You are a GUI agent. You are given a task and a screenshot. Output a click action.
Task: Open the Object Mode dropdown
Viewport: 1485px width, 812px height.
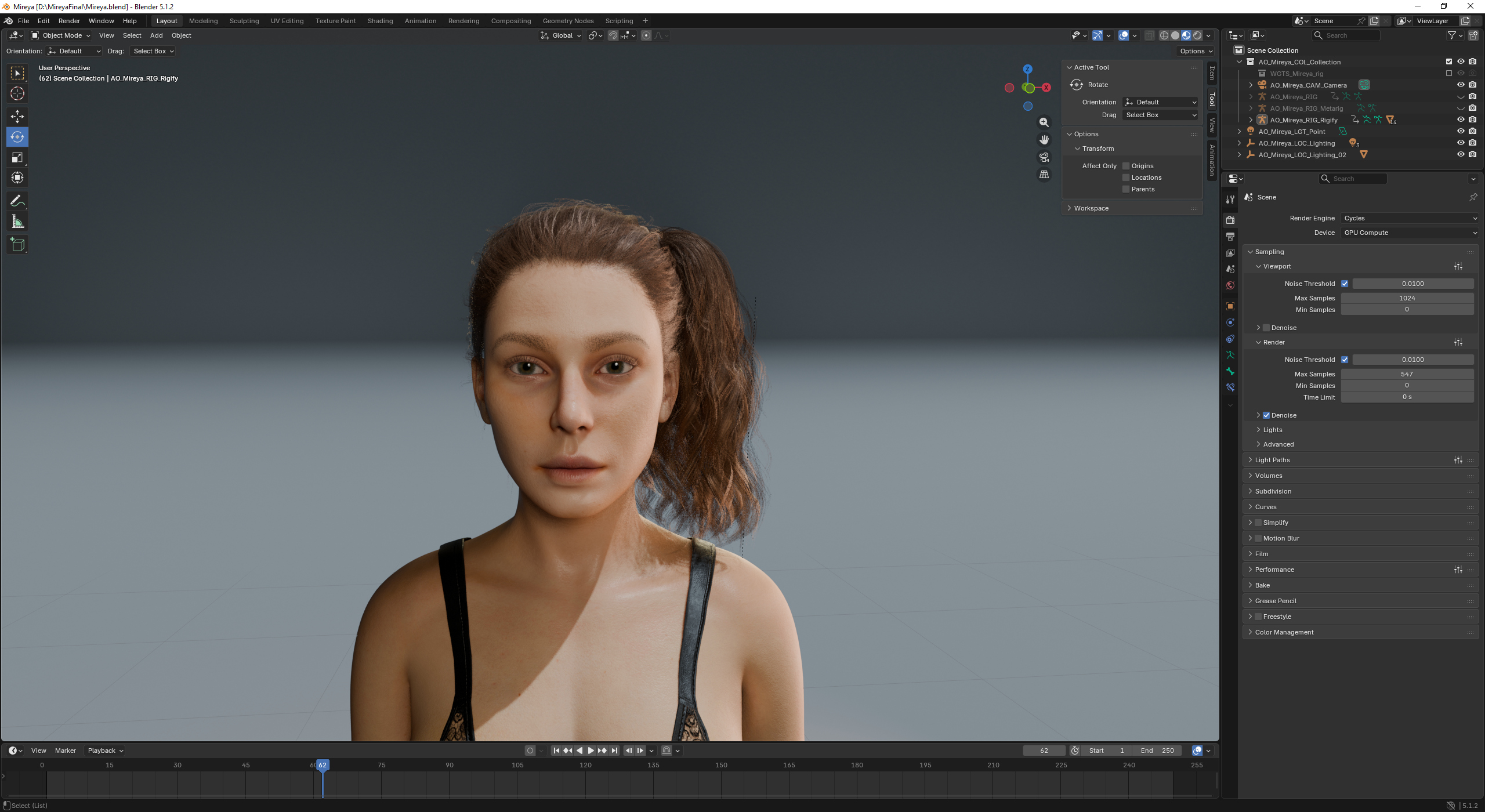(60, 35)
